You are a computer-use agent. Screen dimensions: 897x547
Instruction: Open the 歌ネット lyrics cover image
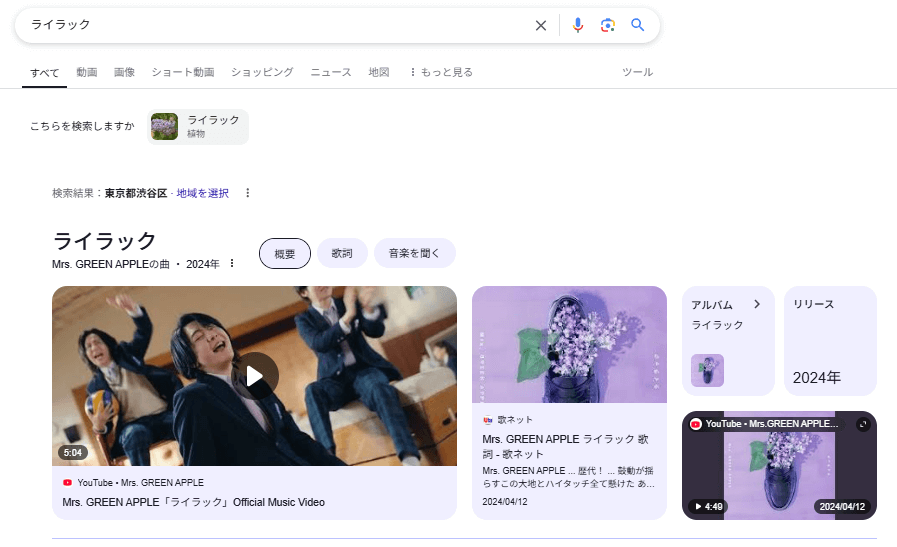(x=569, y=344)
